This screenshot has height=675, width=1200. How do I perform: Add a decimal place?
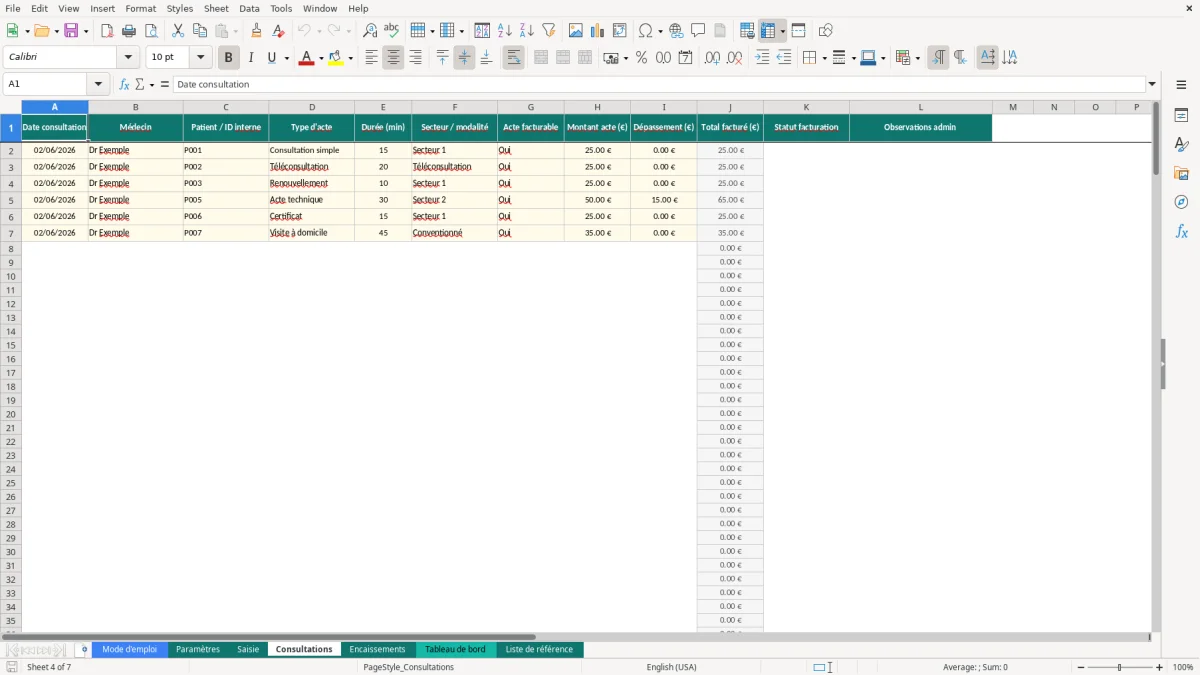712,58
